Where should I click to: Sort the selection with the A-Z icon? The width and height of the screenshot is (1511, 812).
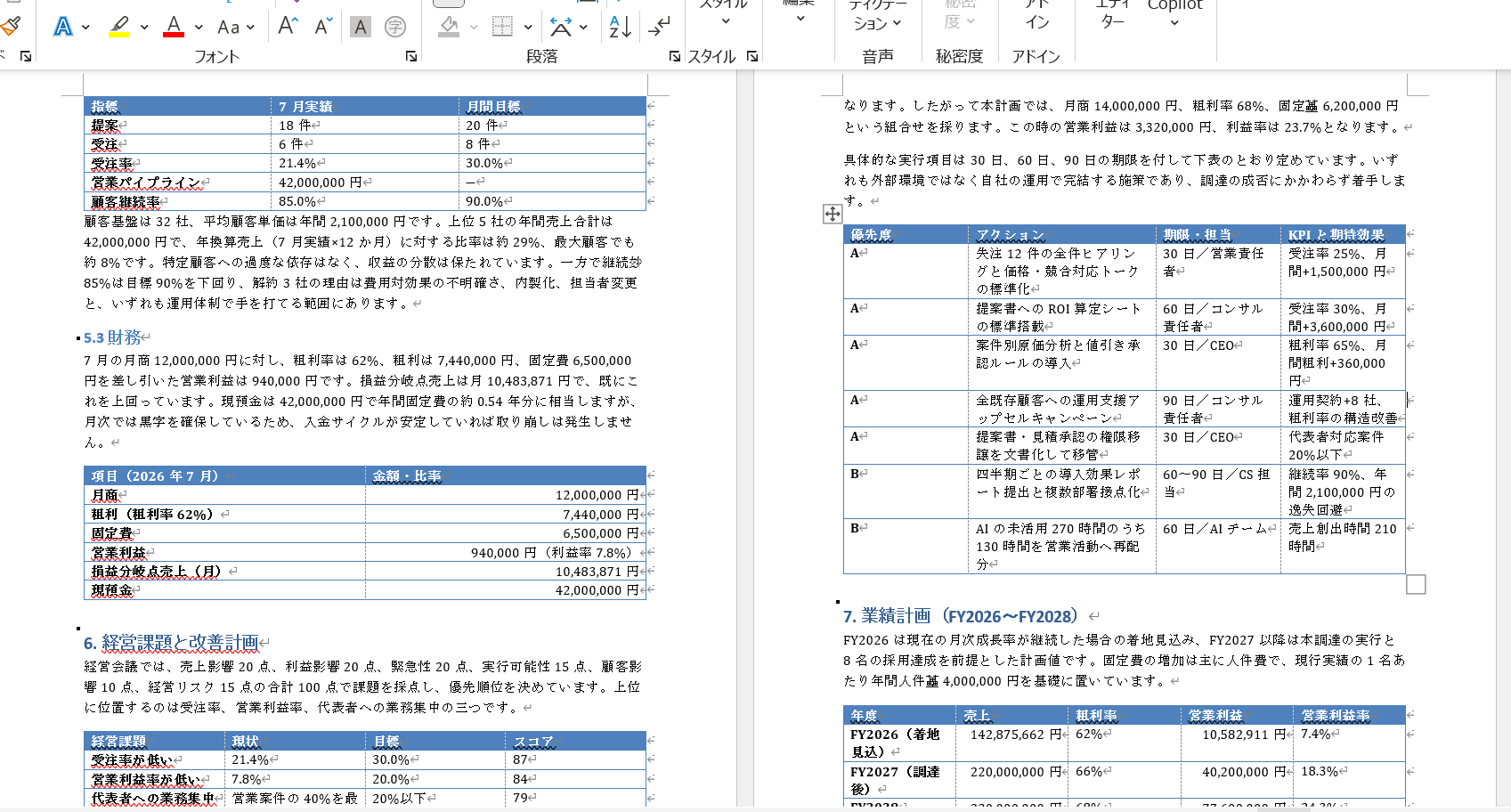click(x=620, y=27)
